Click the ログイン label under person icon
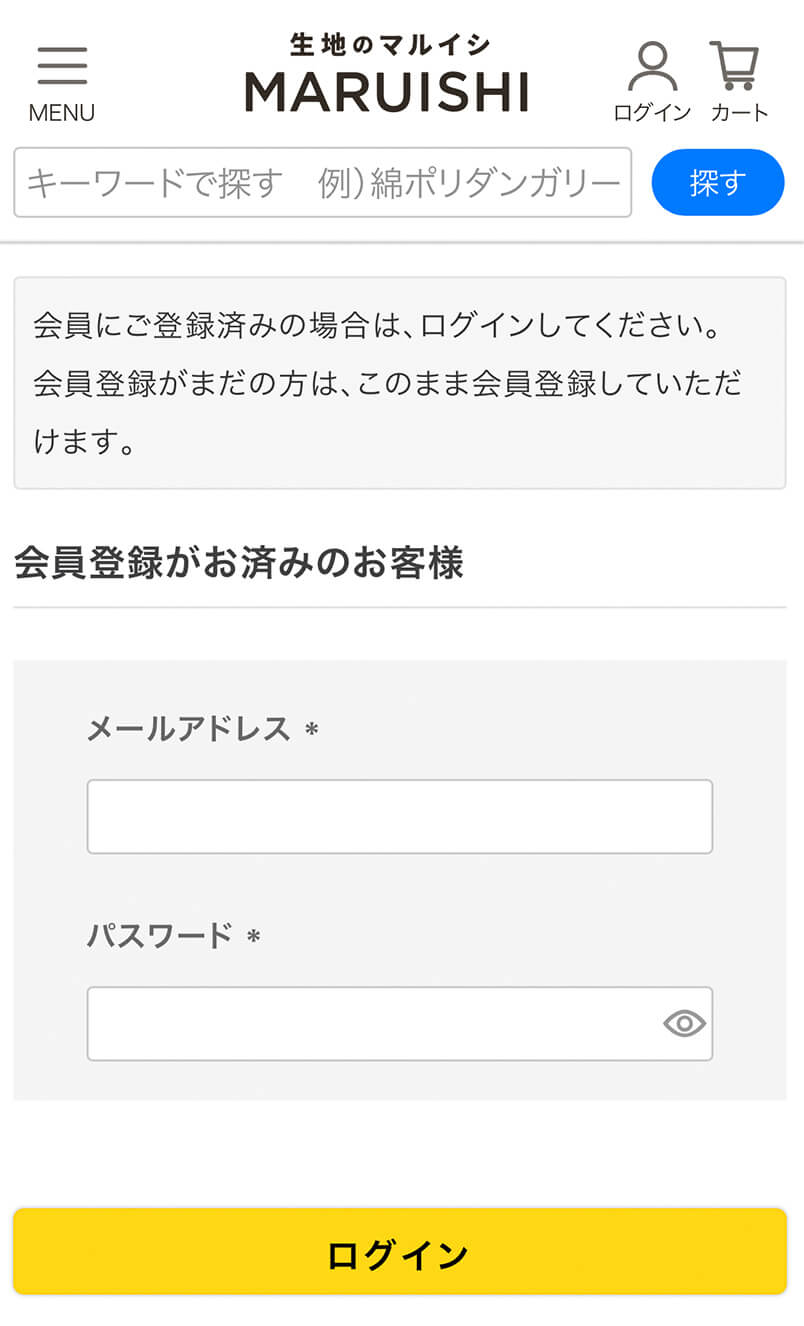 point(652,113)
